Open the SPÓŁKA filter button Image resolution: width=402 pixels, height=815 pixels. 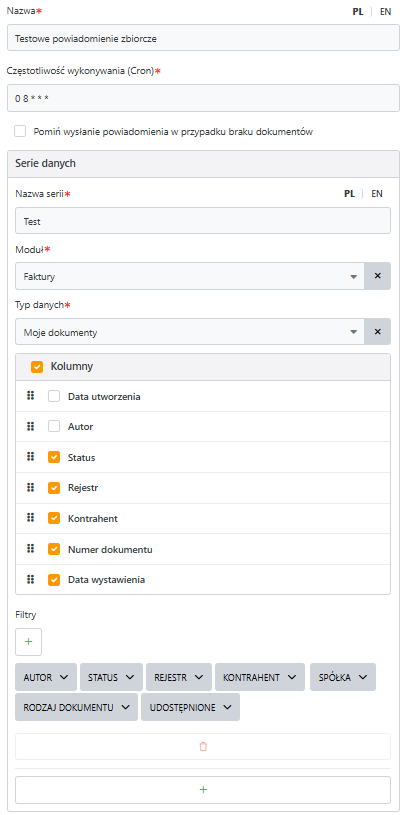(x=343, y=677)
